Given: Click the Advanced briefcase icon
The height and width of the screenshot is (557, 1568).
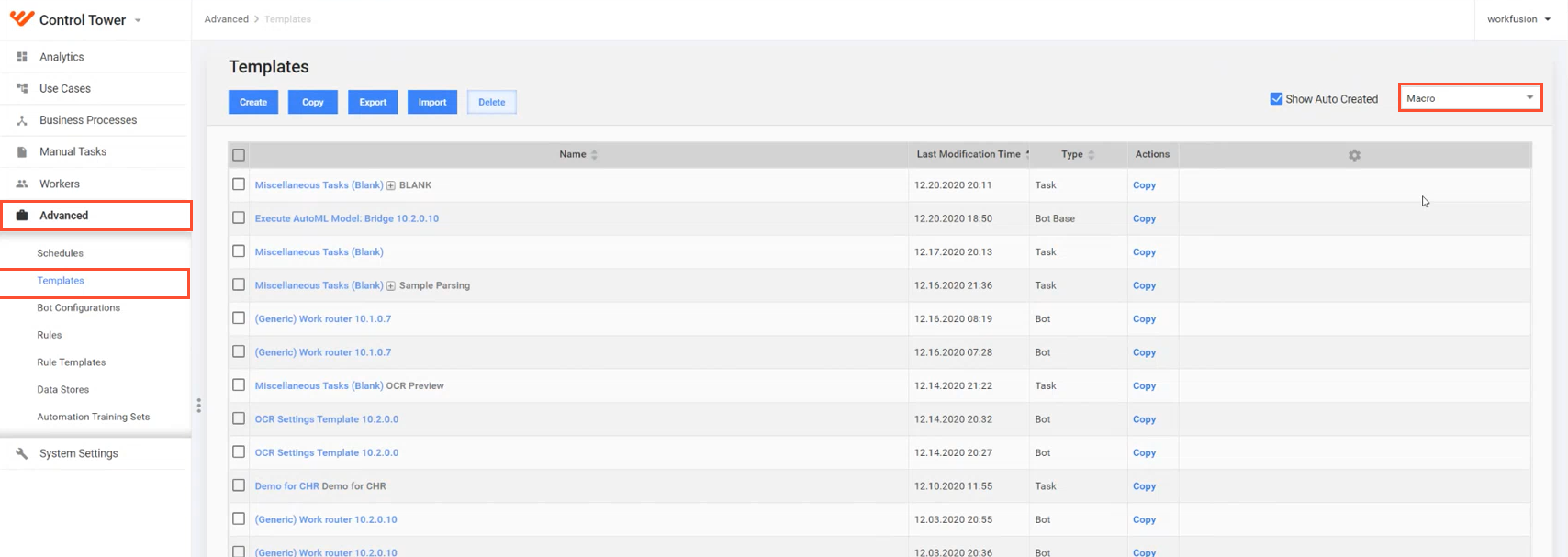Looking at the screenshot, I should [x=22, y=216].
